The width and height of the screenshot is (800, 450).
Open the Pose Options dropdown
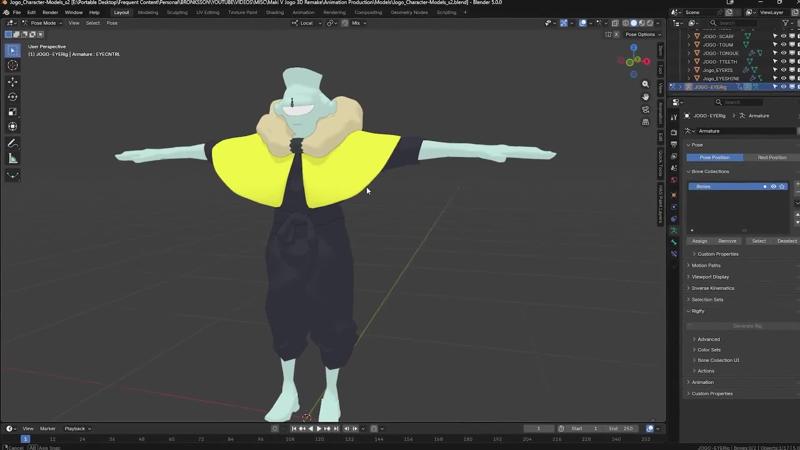(643, 35)
